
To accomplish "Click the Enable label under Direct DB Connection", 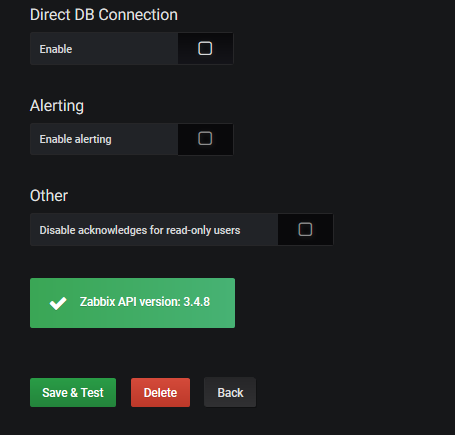I will tap(56, 49).
